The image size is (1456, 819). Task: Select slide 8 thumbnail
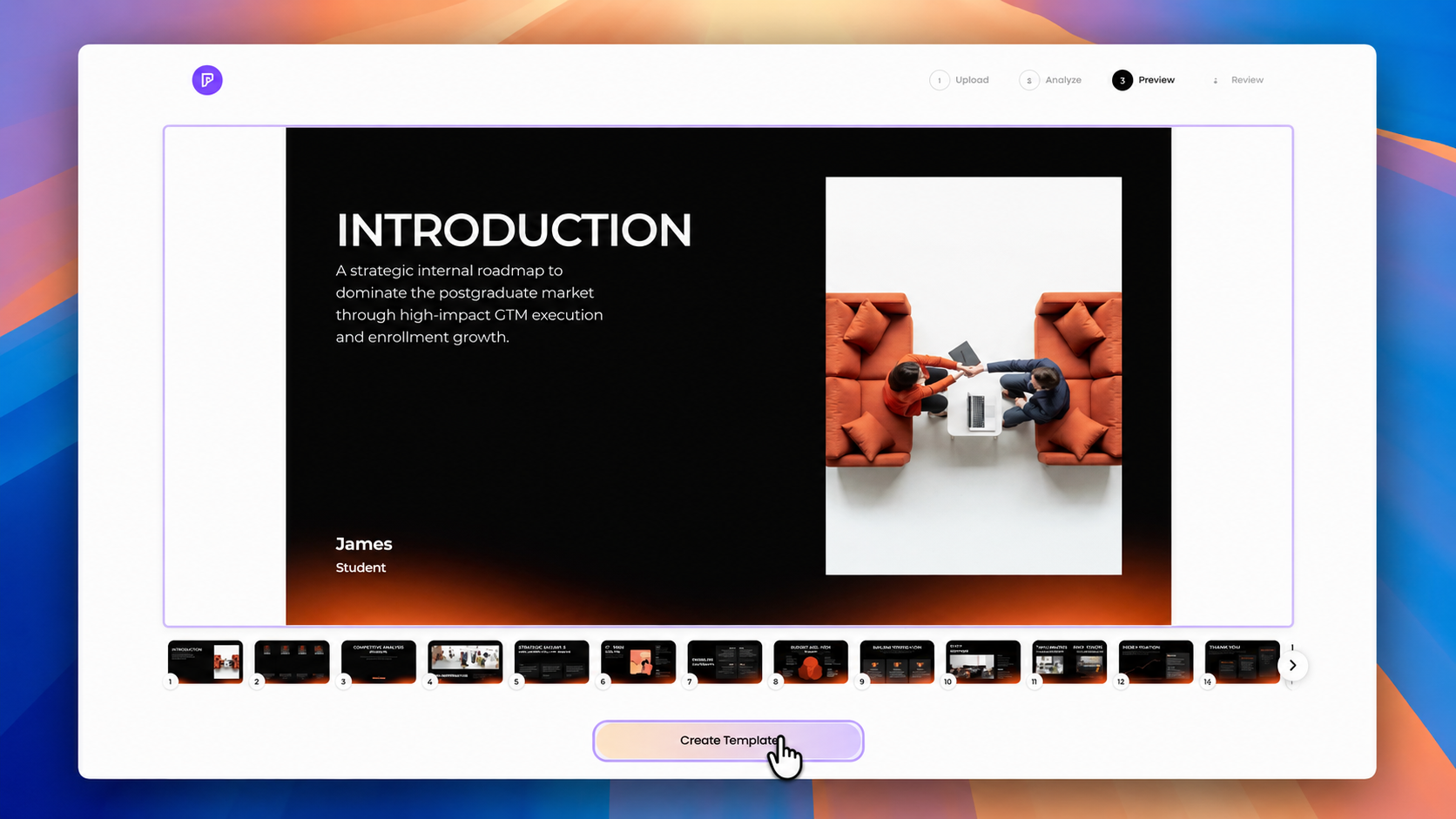point(811,661)
